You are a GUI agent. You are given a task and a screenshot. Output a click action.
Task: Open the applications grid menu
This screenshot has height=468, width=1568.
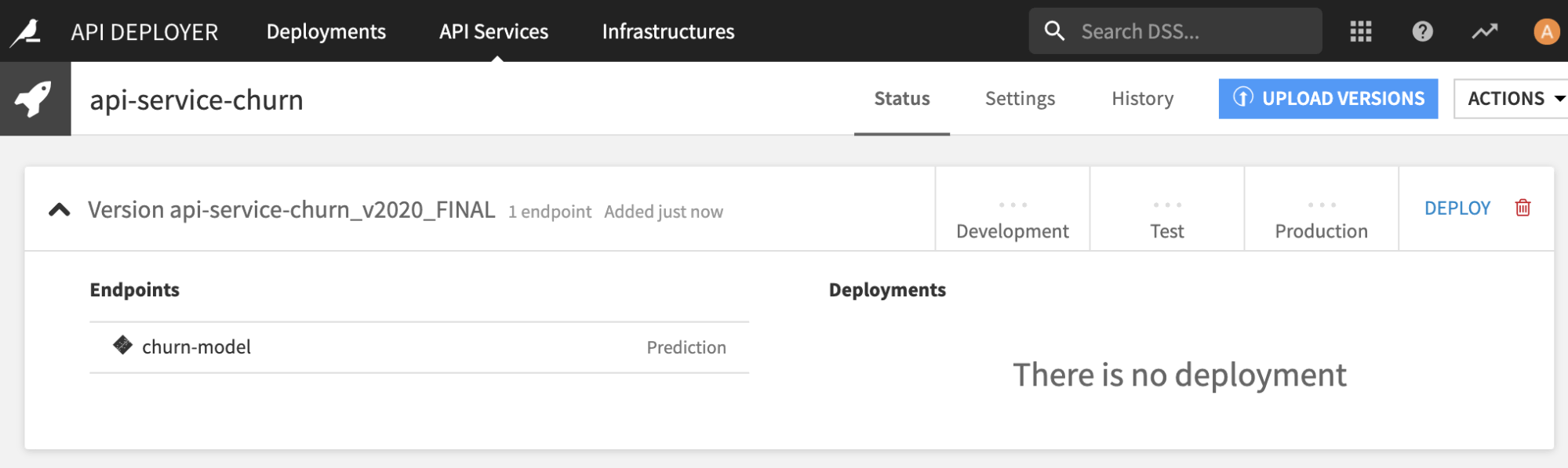tap(1360, 31)
